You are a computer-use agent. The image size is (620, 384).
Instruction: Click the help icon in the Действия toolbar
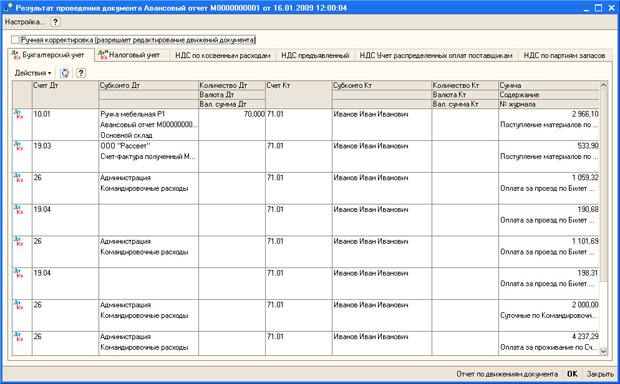pos(81,73)
